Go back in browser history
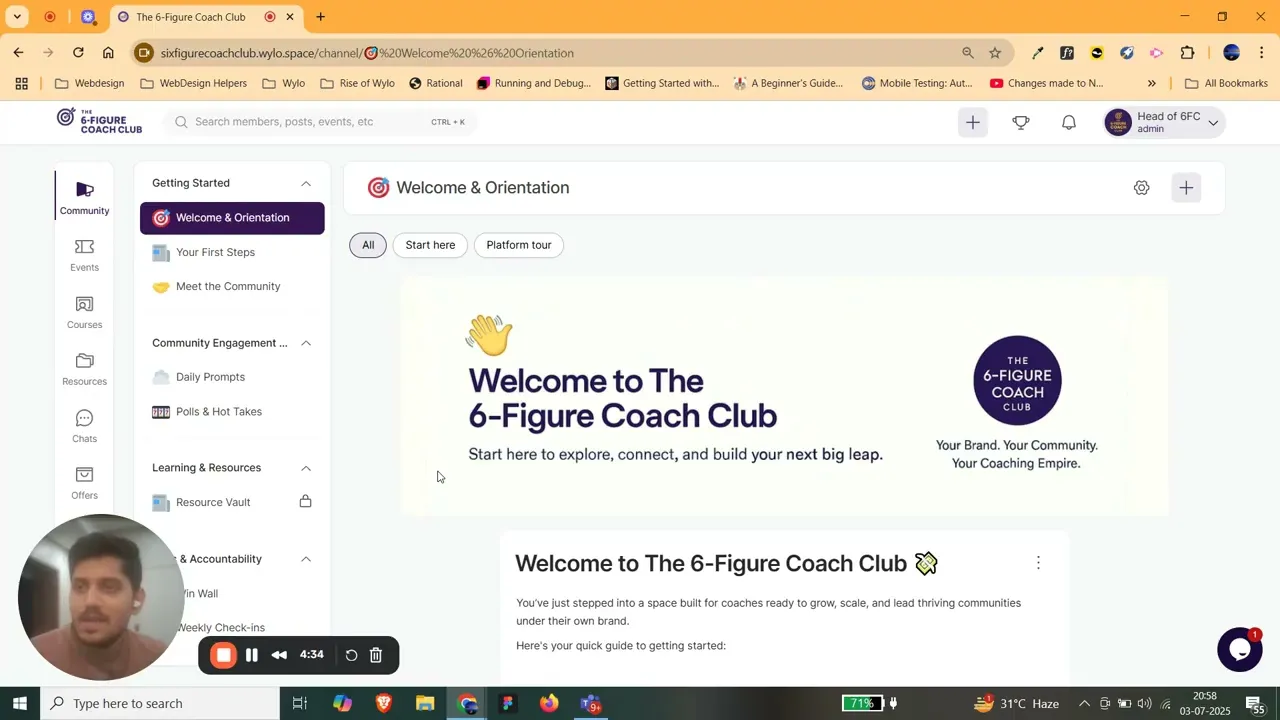 19,52
